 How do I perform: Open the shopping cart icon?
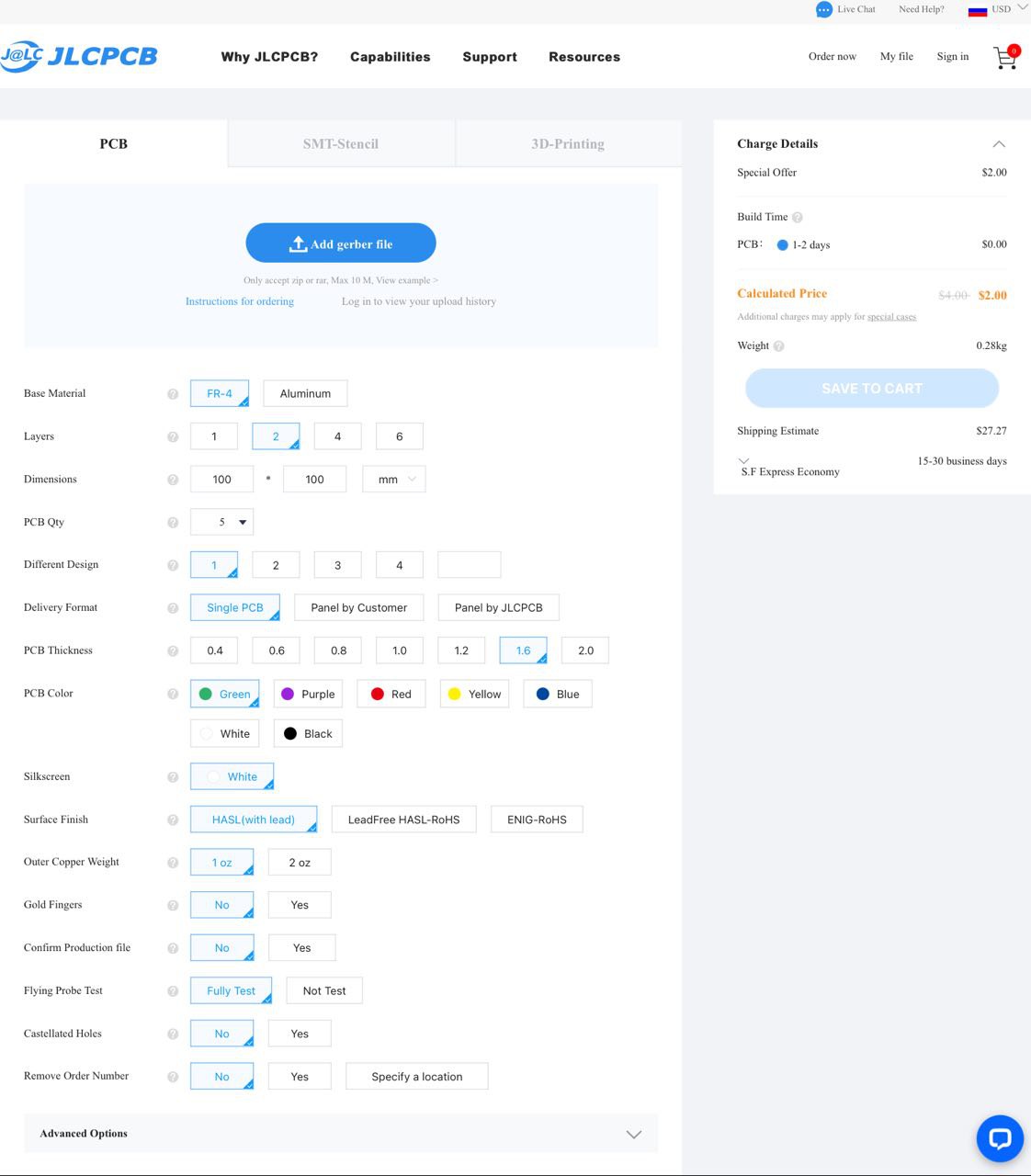(1006, 57)
